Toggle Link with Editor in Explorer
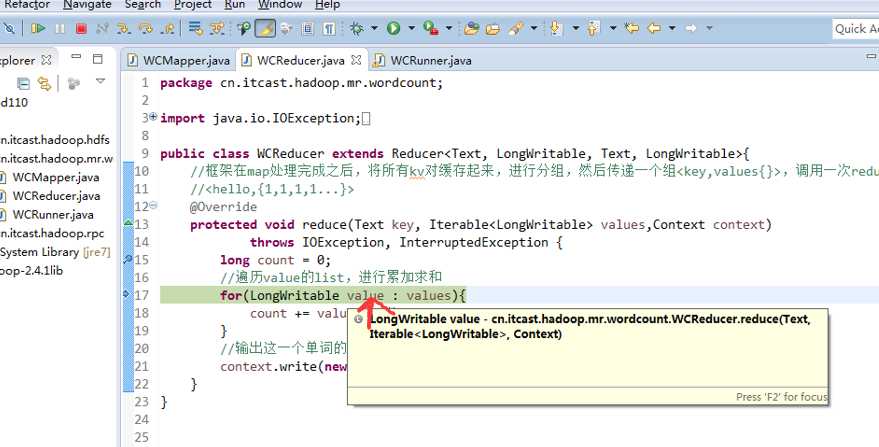879x447 pixels. point(44,84)
